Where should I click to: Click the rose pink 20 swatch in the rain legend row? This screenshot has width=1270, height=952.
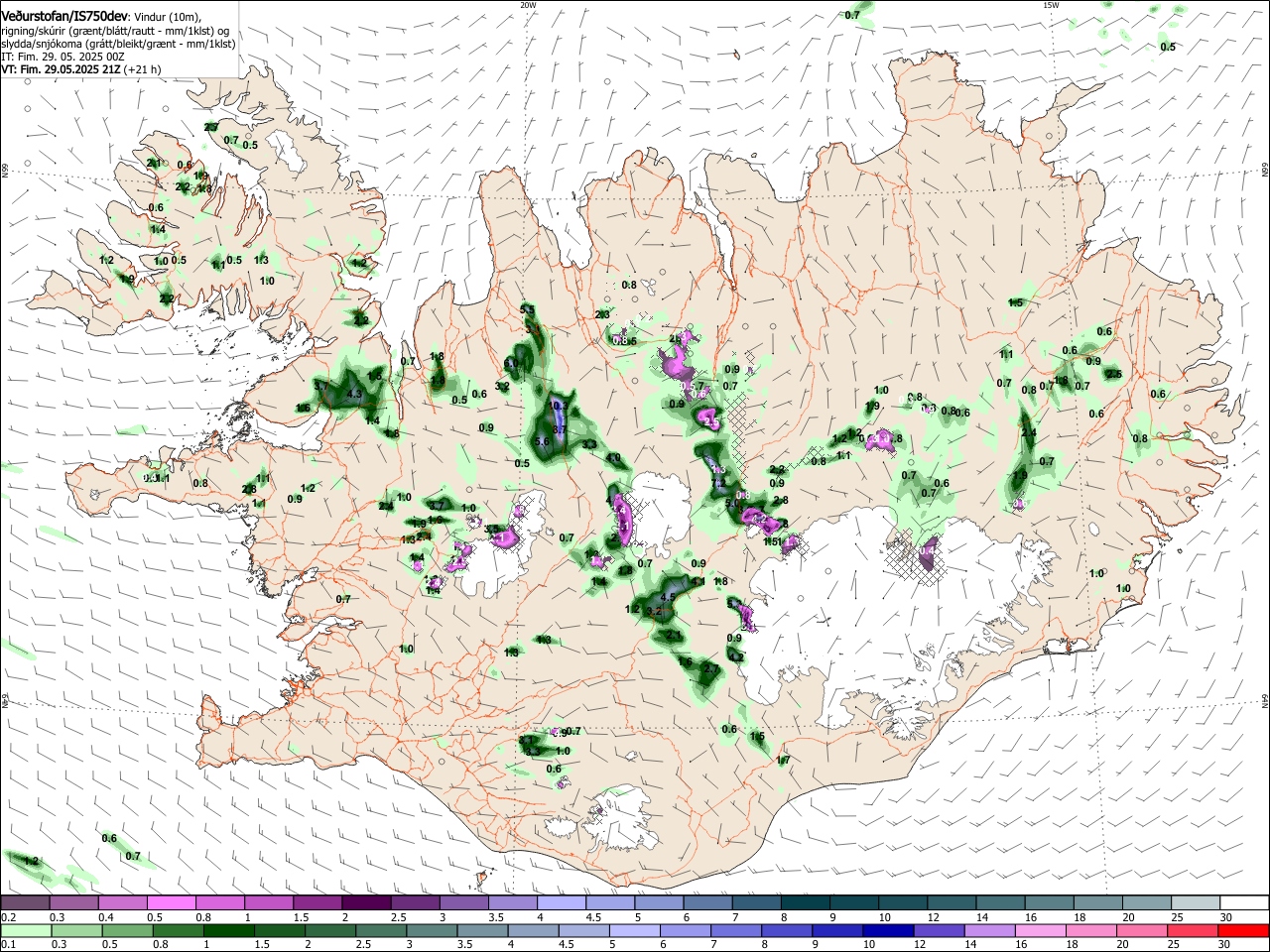(1141, 931)
